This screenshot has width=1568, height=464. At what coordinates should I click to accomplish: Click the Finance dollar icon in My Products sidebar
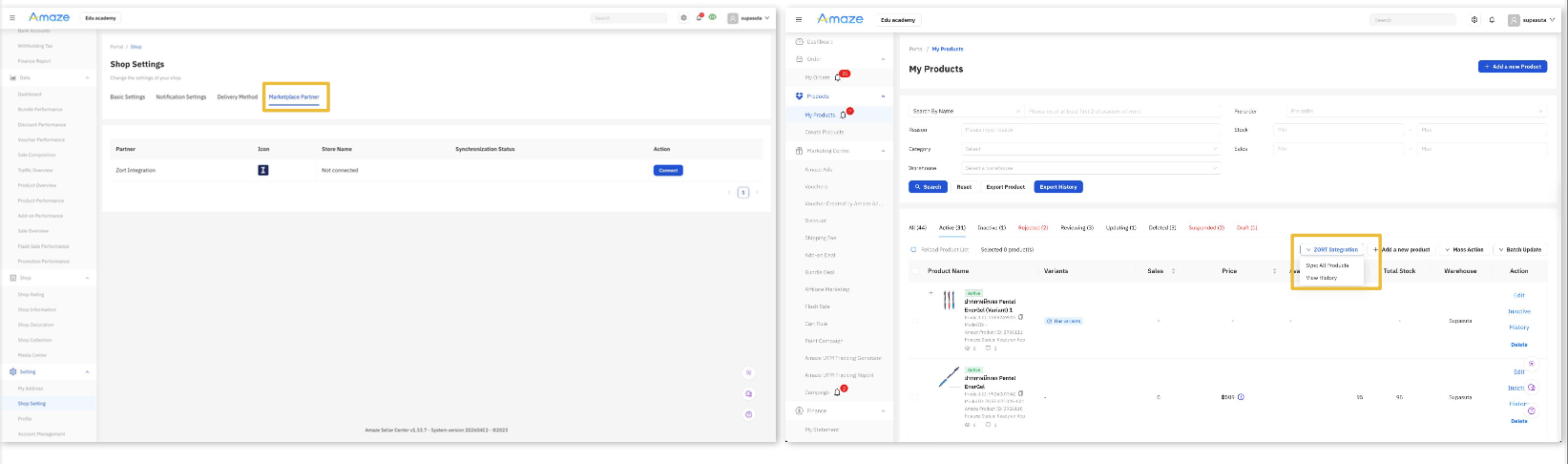tap(800, 411)
